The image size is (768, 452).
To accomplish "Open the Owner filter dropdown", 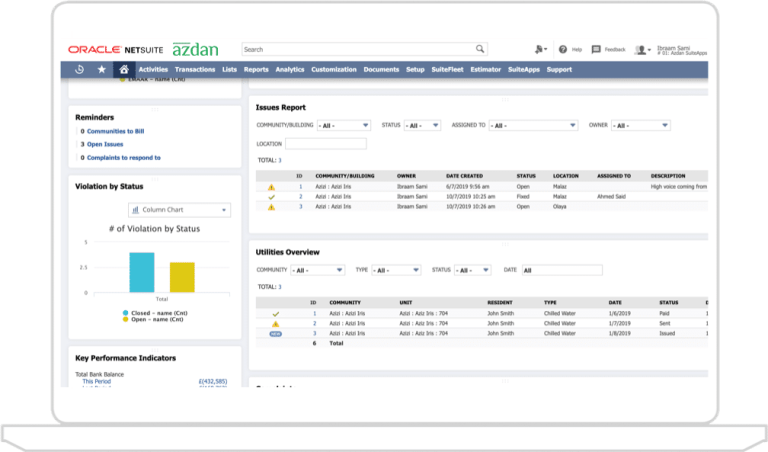I will pyautogui.click(x=640, y=126).
